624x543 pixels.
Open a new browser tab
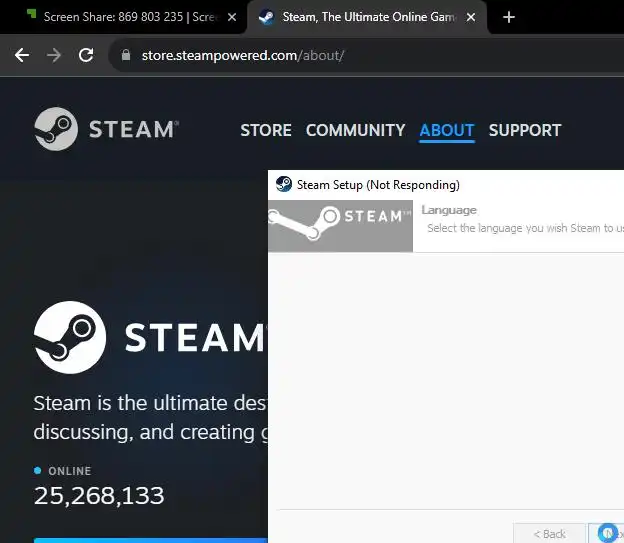(x=509, y=17)
